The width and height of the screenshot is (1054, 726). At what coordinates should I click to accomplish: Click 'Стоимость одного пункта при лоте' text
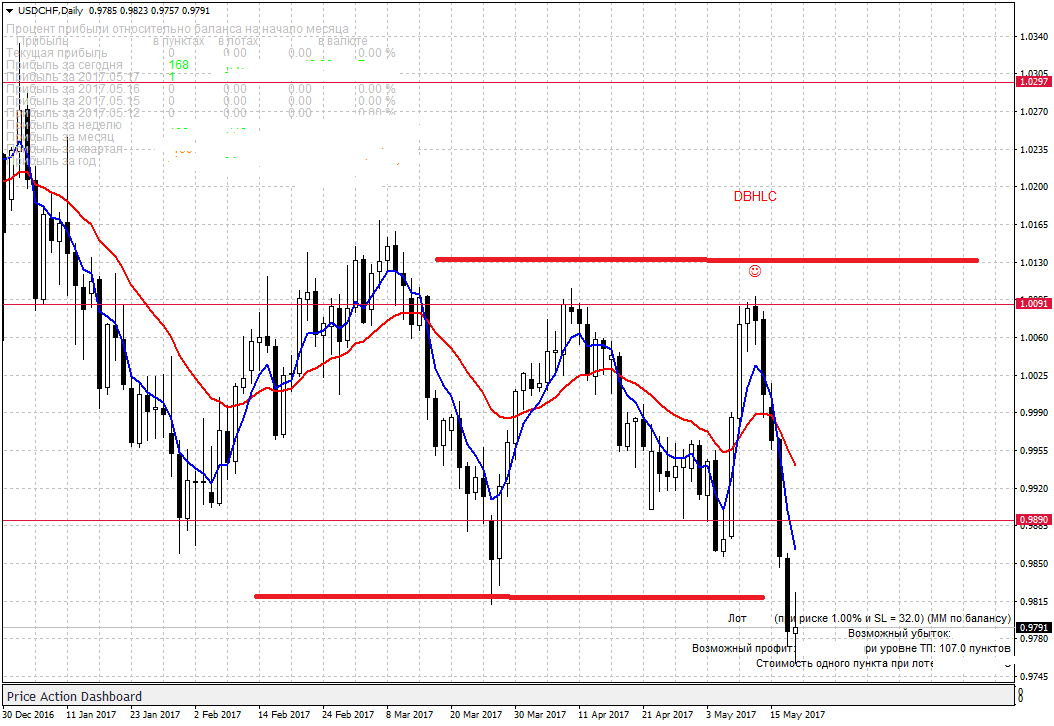point(844,663)
